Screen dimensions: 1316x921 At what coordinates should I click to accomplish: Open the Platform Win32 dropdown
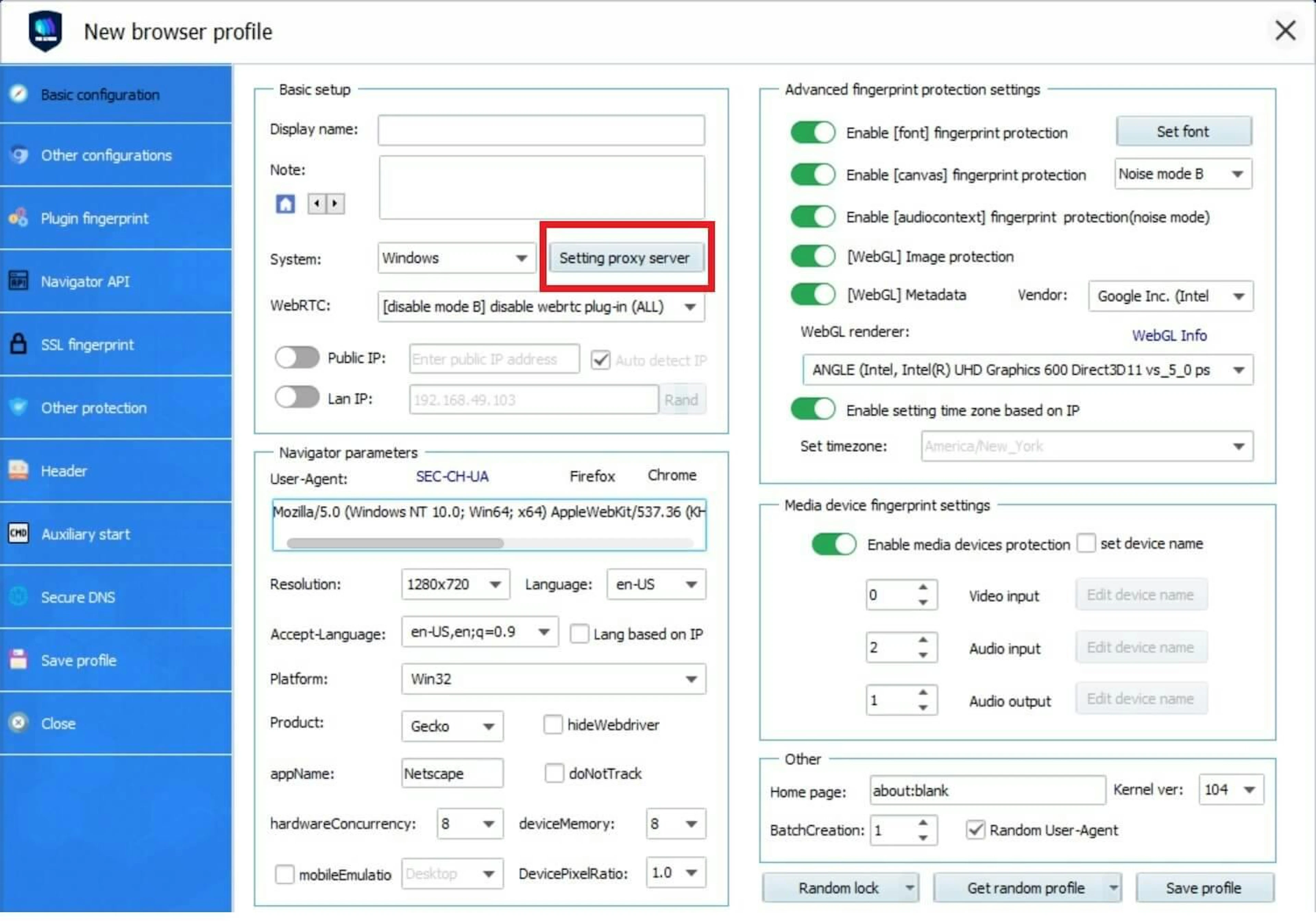(554, 678)
